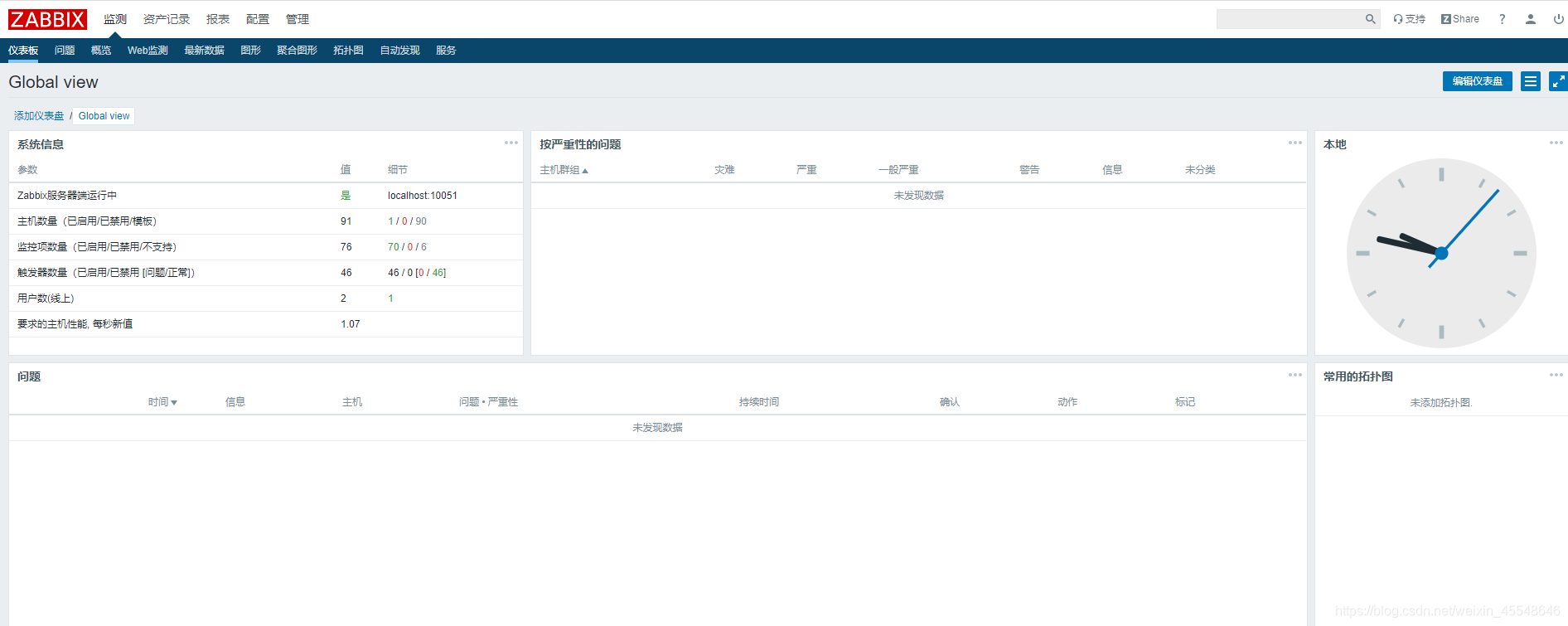Click the 未添加拓扑图 message text

[x=1441, y=403]
